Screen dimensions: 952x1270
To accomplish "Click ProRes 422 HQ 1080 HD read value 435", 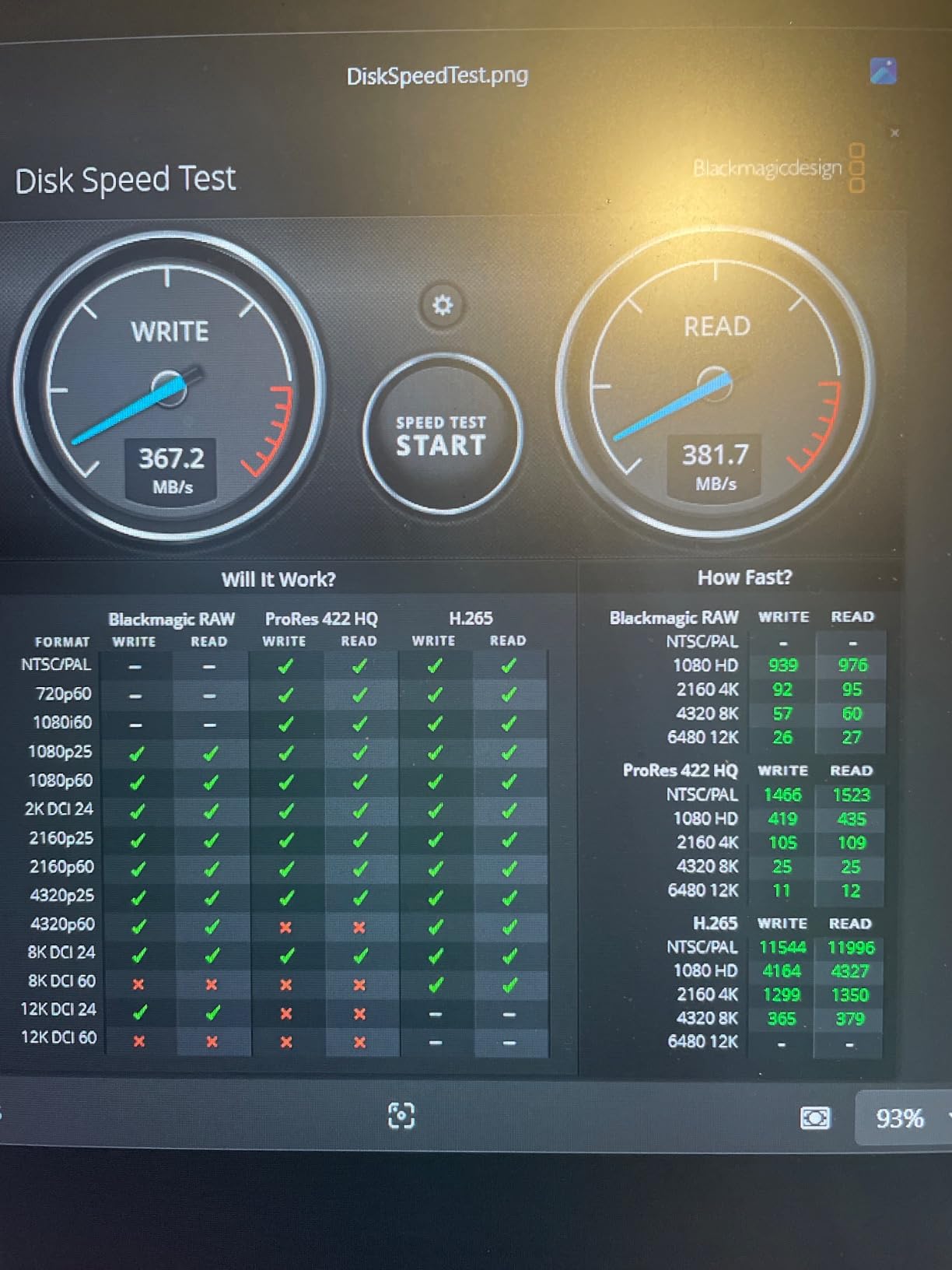I will tap(851, 819).
